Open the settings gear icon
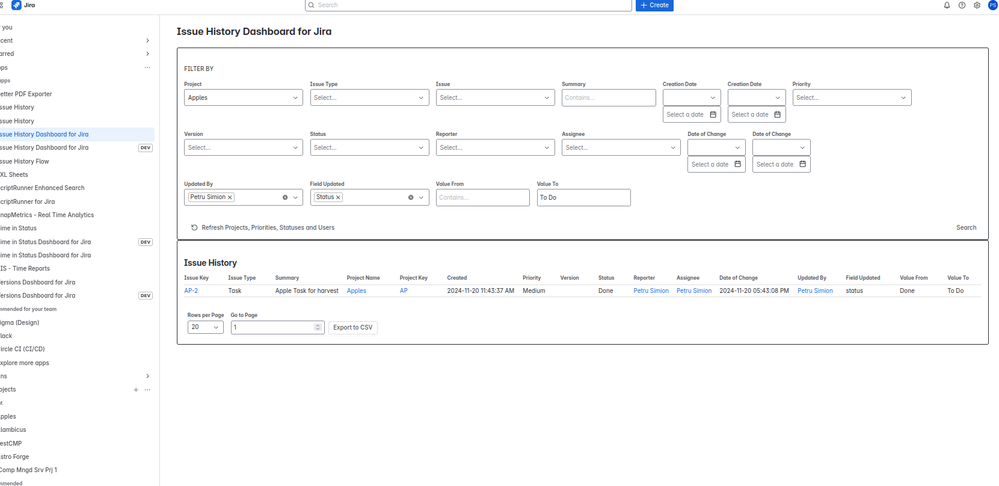The width and height of the screenshot is (999, 486). coord(977,5)
